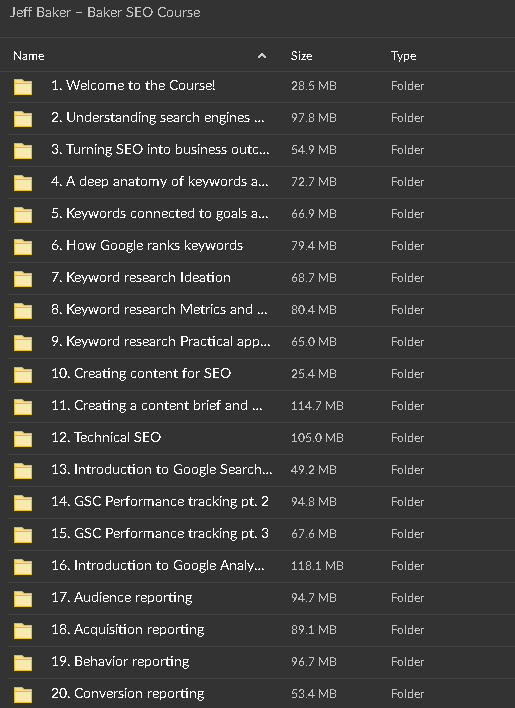
Task: Click 'Folder' type in Welcome to the Course row
Action: point(408,86)
